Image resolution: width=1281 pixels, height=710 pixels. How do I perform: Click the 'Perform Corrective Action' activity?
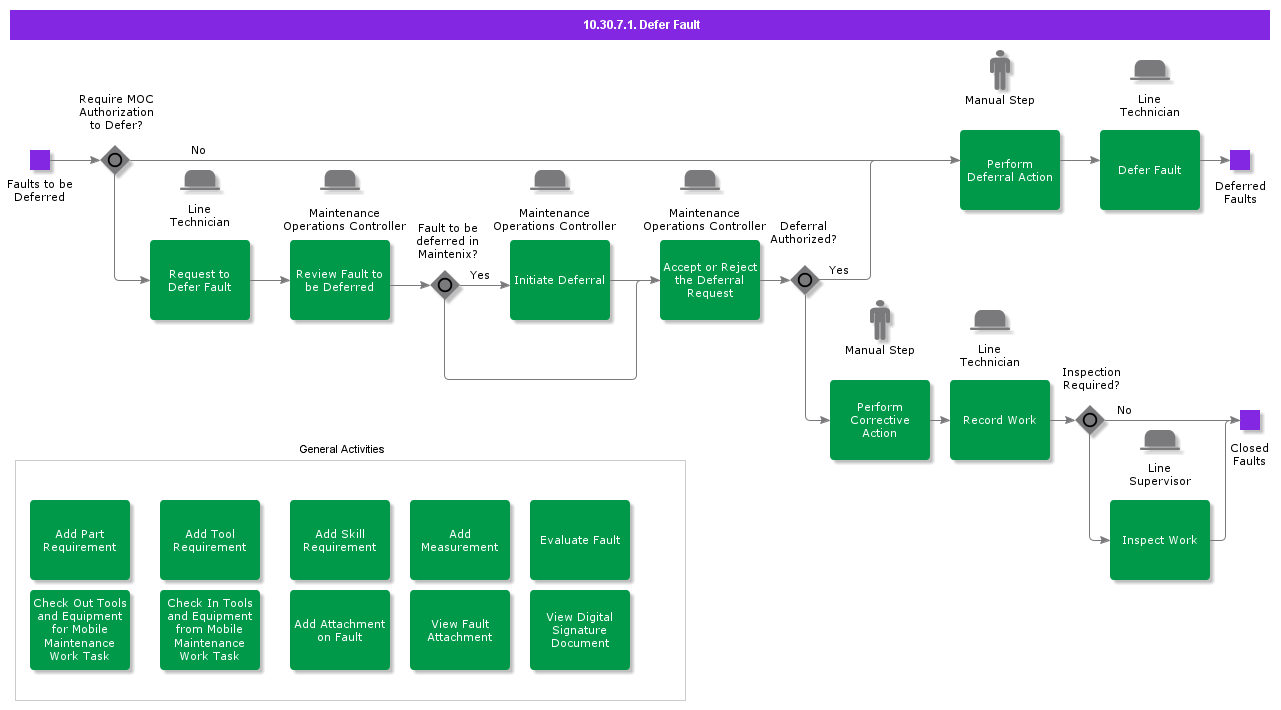pos(880,420)
